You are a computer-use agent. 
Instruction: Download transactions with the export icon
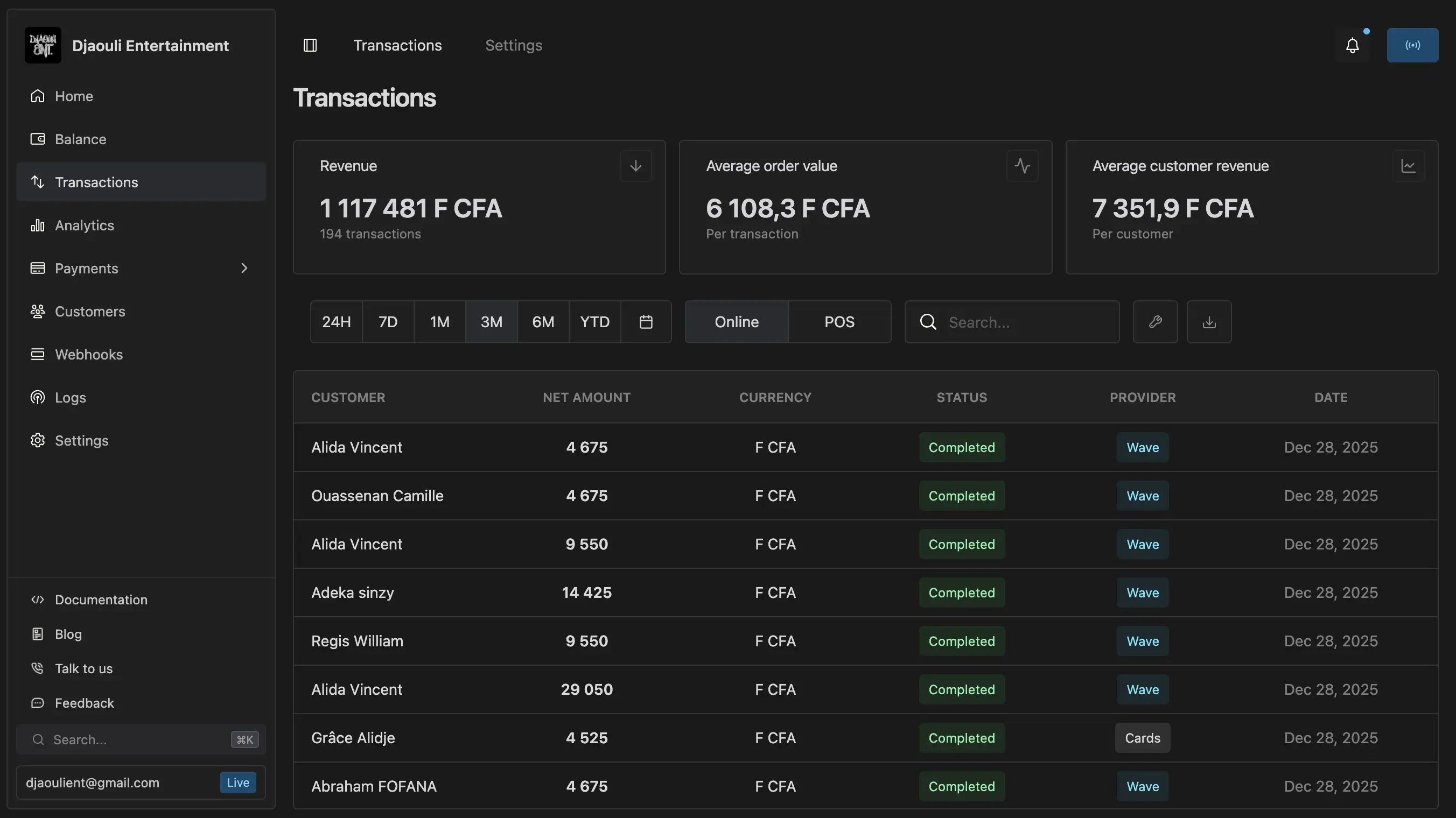pyautogui.click(x=1209, y=322)
